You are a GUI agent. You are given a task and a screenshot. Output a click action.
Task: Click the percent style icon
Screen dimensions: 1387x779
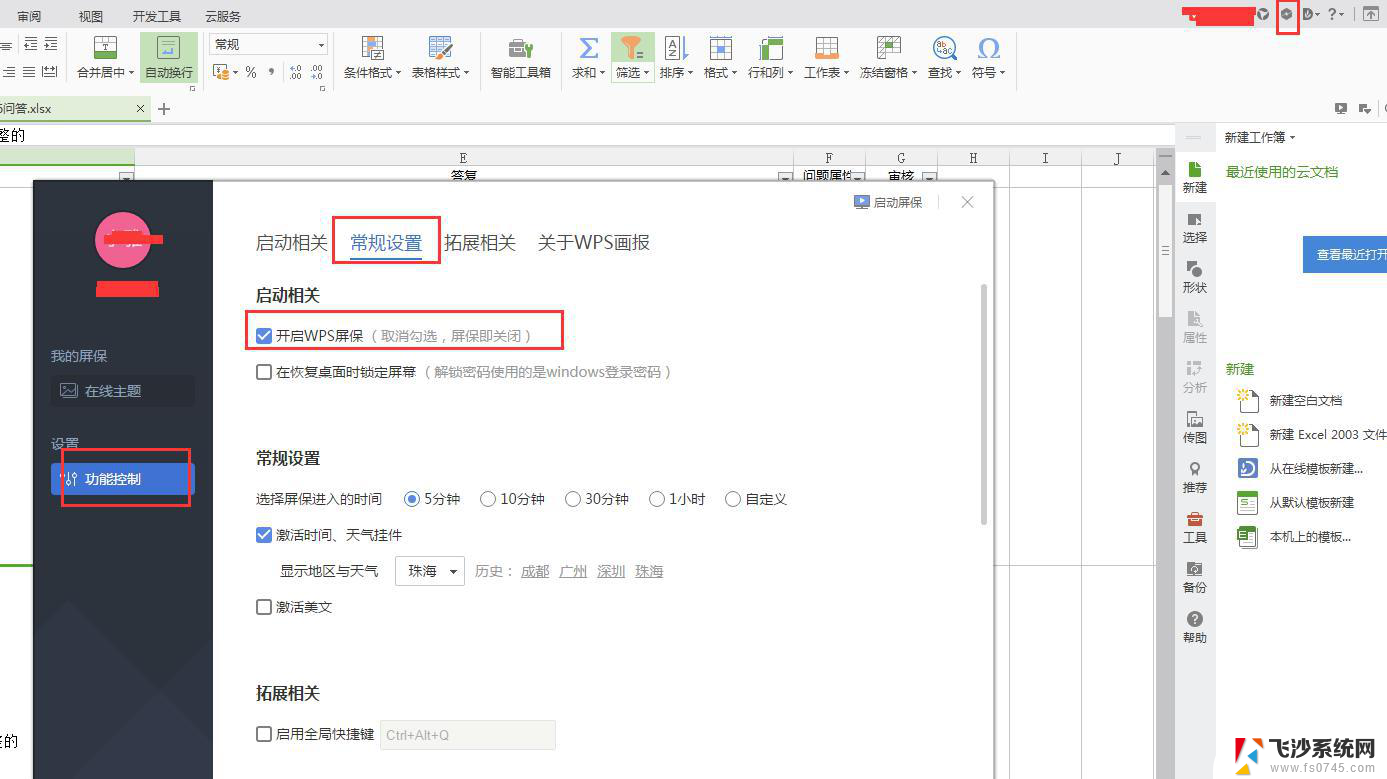point(251,72)
